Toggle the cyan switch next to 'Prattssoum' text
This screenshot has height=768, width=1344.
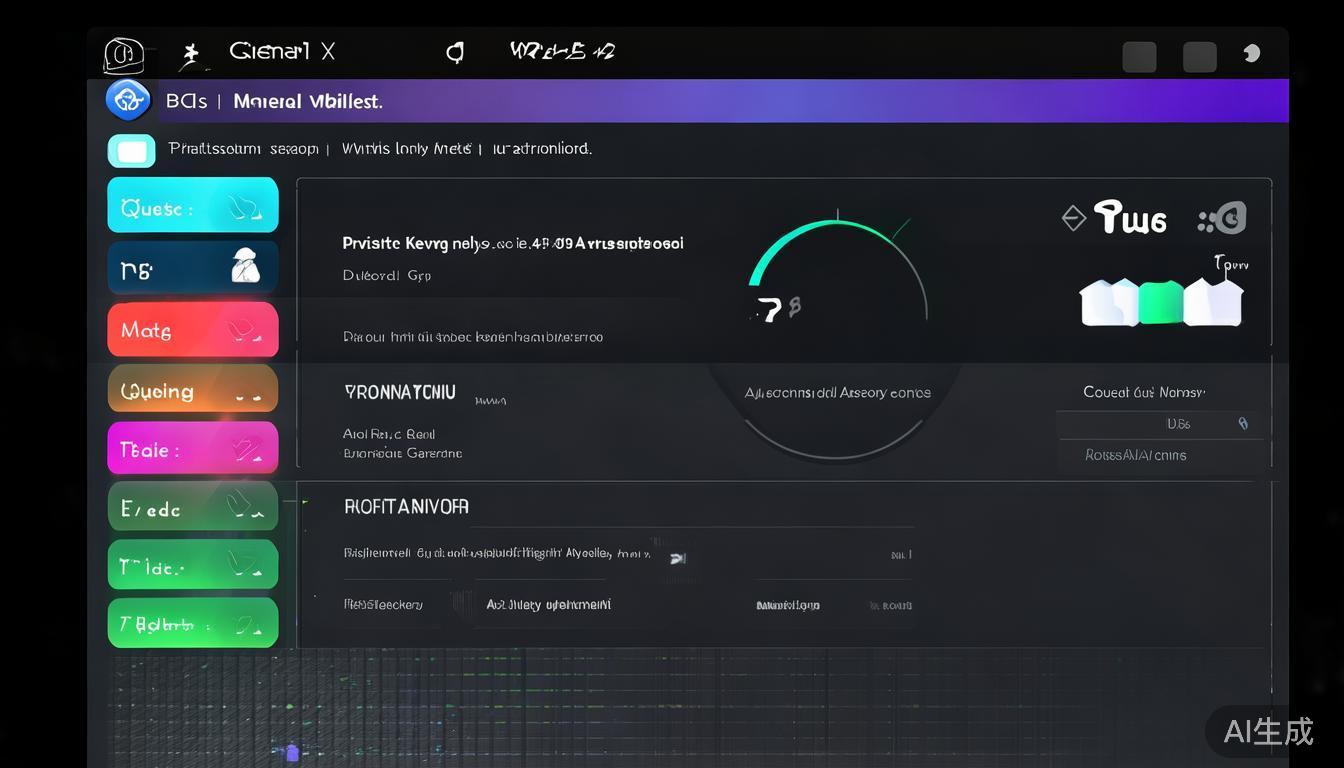(132, 150)
